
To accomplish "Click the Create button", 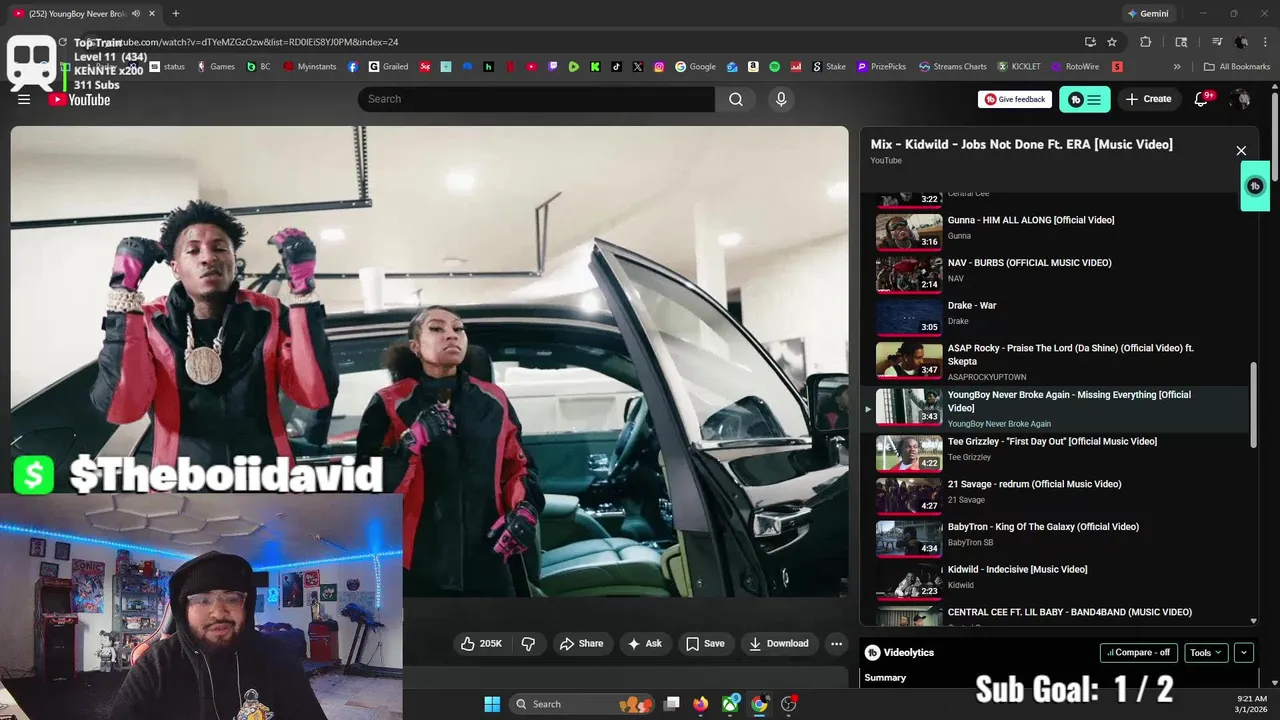I will click(1148, 99).
